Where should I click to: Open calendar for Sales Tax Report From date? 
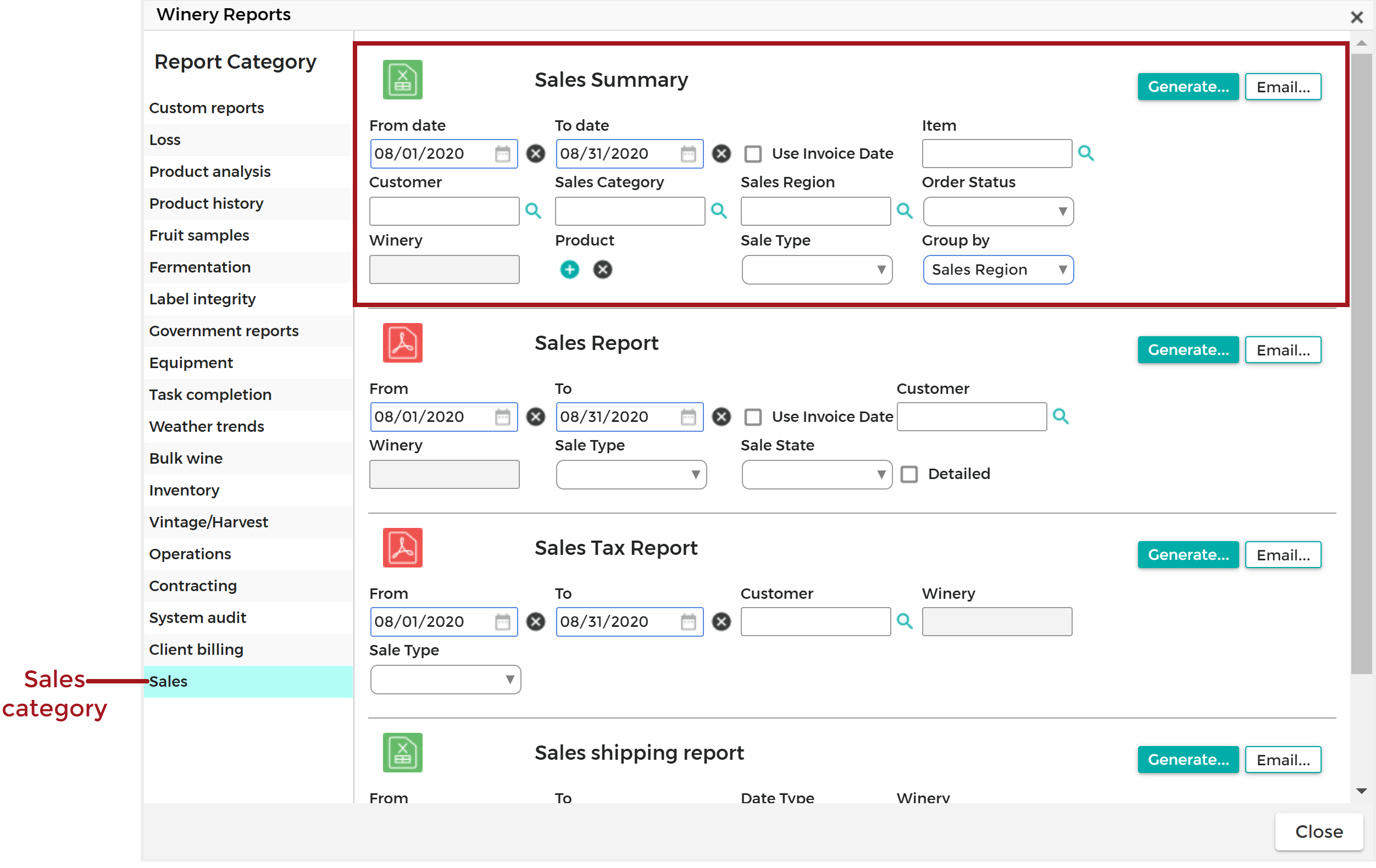click(x=502, y=622)
